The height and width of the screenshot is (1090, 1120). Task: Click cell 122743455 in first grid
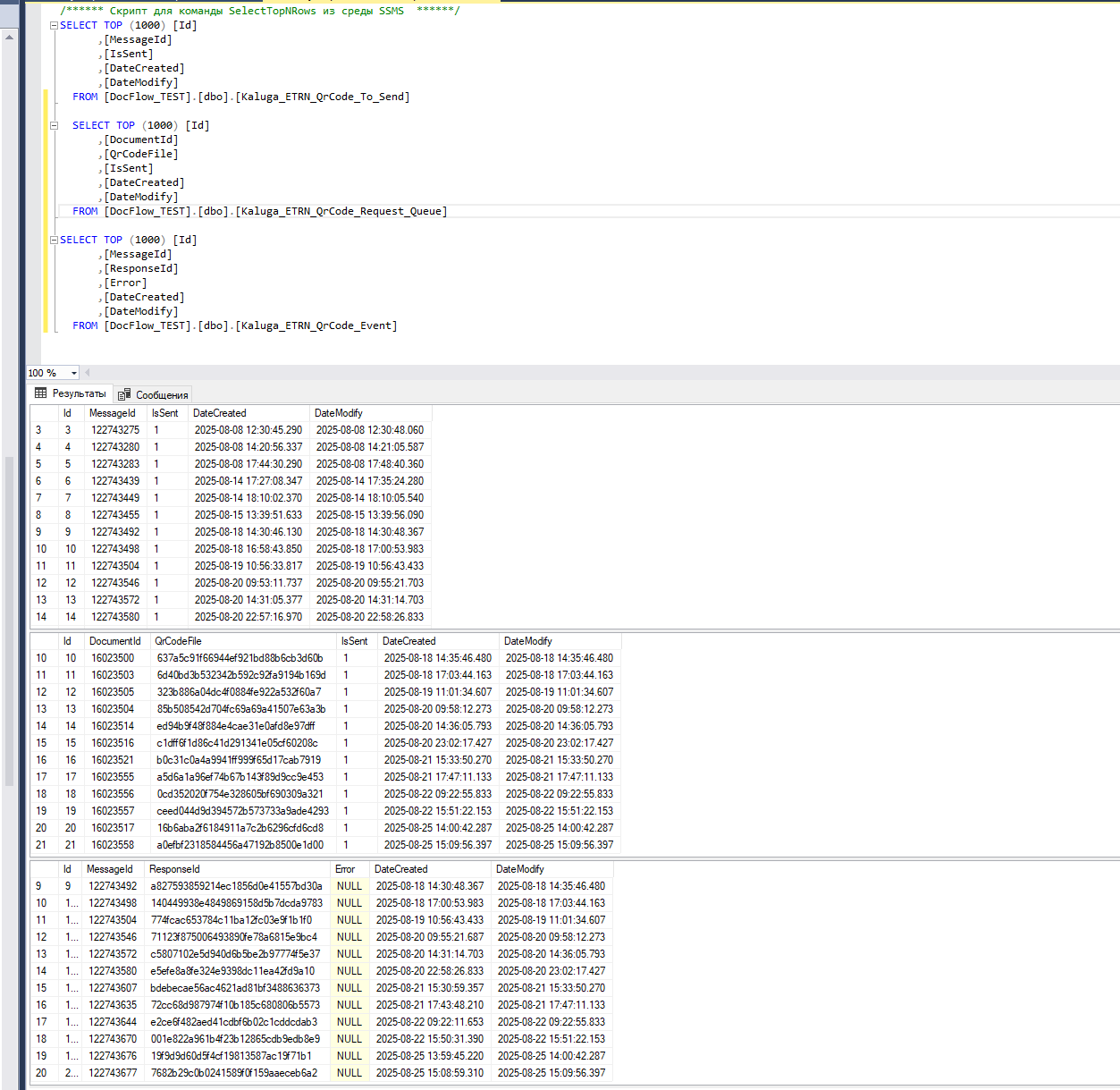point(115,515)
